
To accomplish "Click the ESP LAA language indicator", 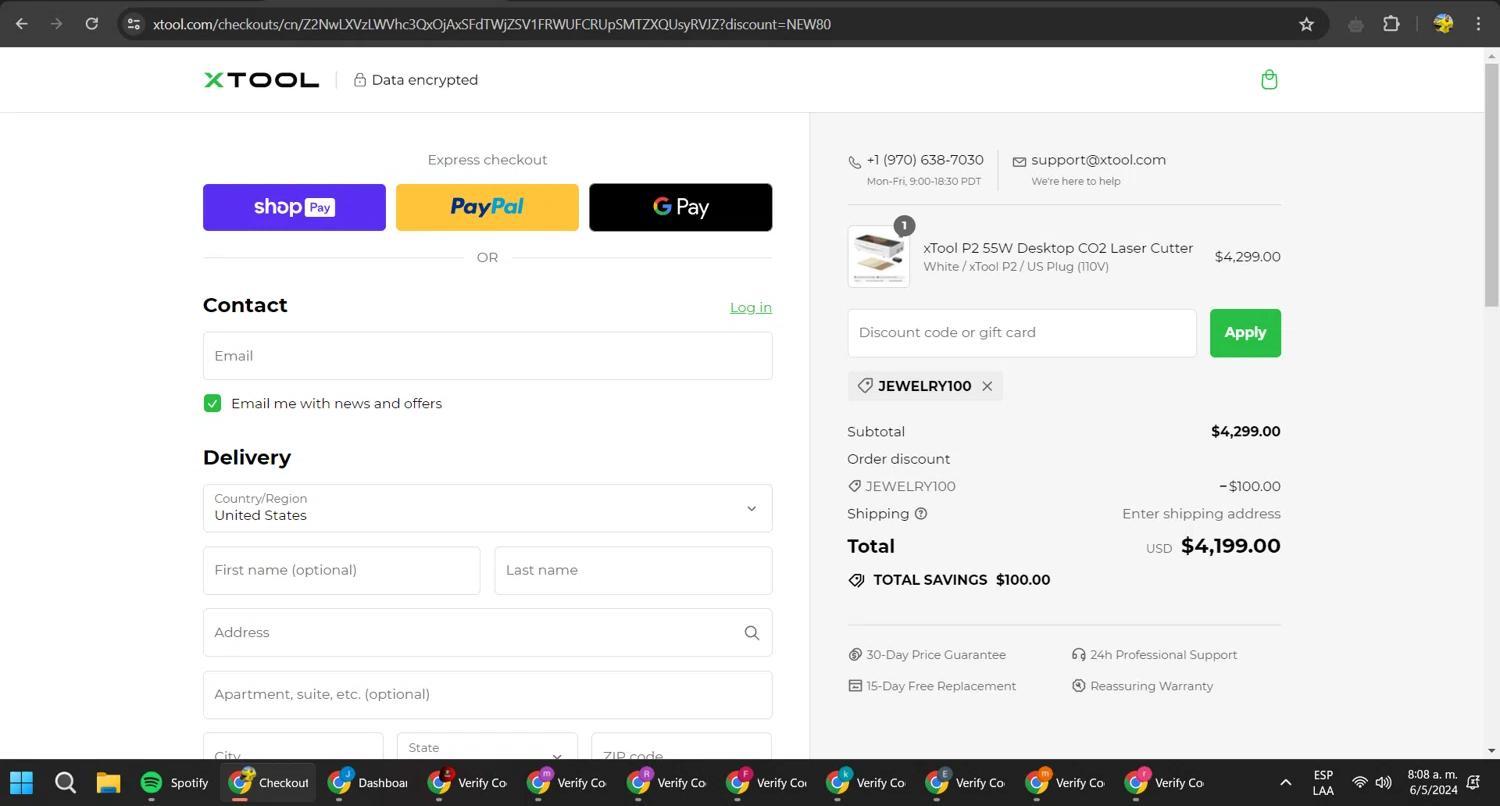I will point(1323,782).
